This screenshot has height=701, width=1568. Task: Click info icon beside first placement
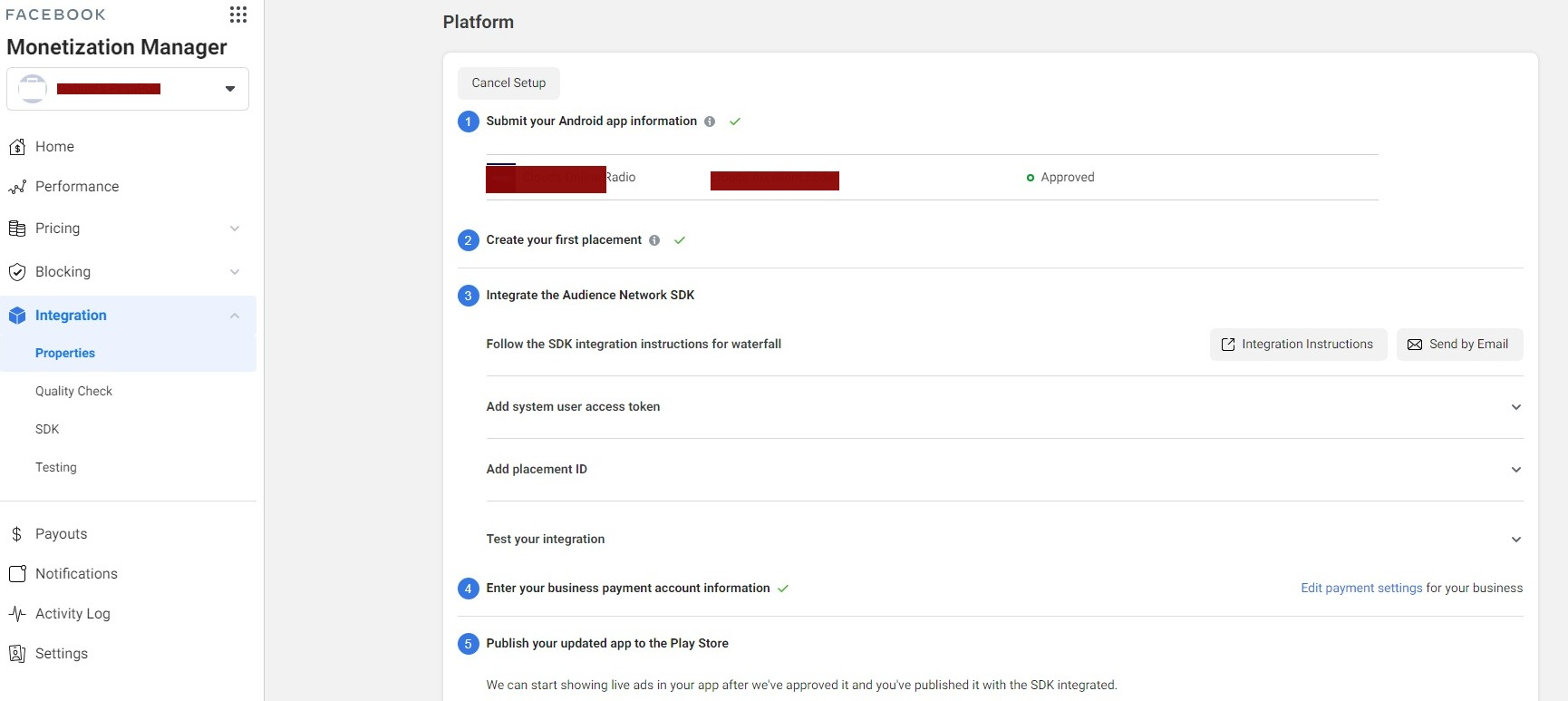pos(654,240)
